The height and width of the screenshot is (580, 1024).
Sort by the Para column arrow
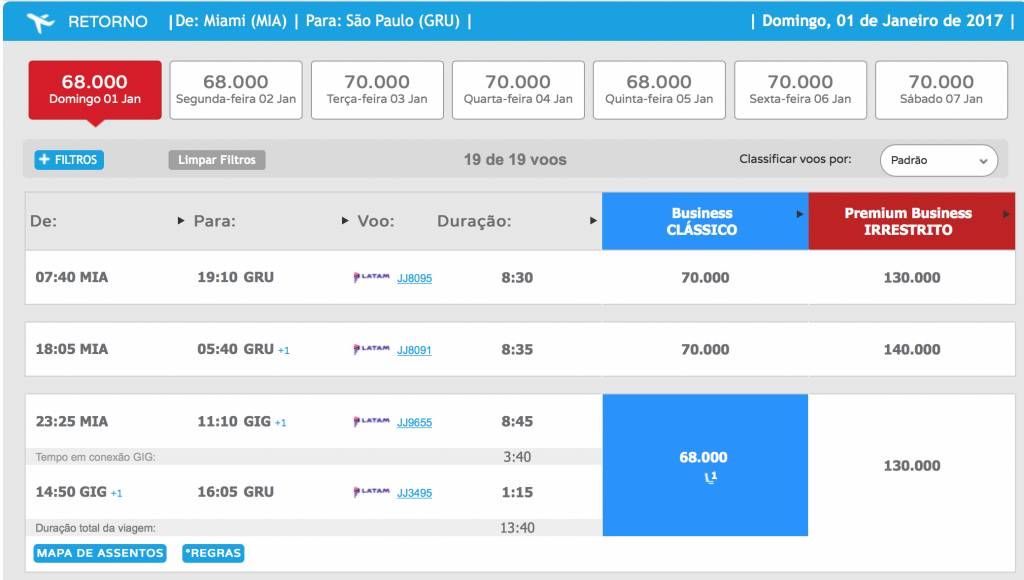[345, 221]
